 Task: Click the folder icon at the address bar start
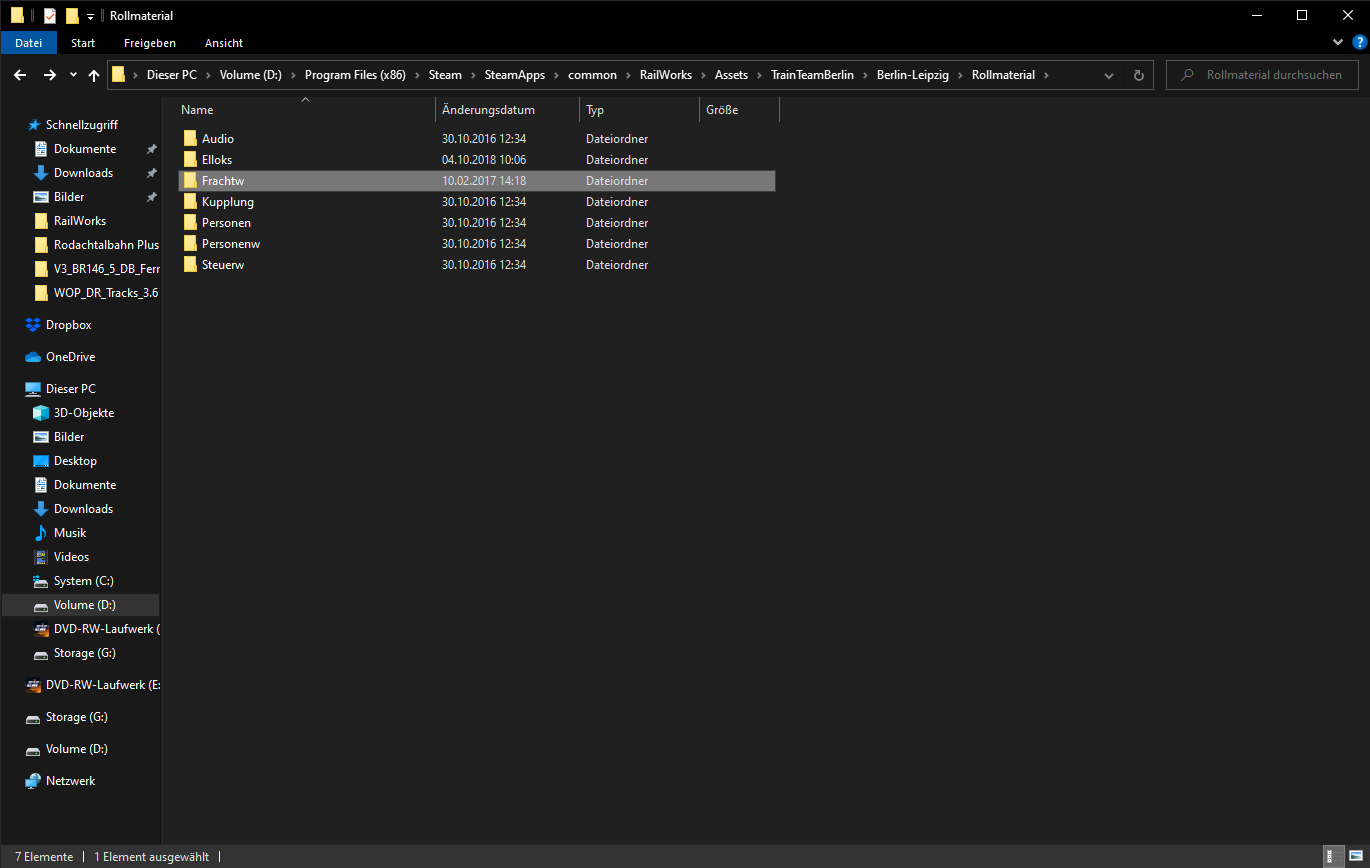point(119,75)
